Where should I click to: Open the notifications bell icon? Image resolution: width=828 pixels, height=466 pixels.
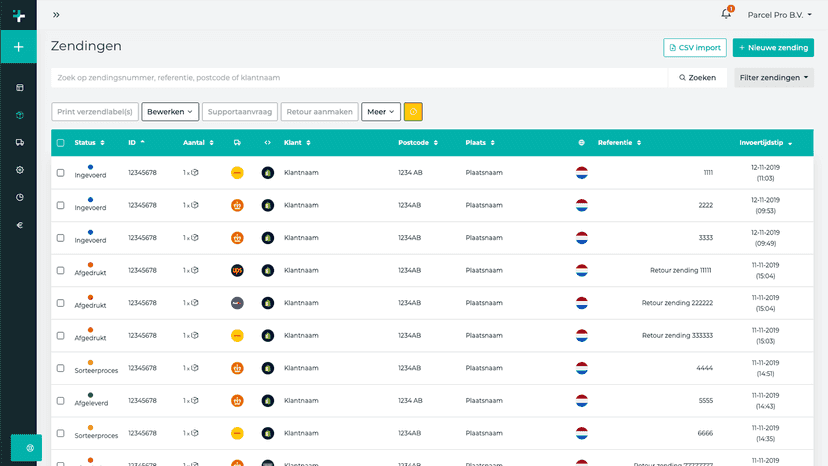click(x=726, y=14)
